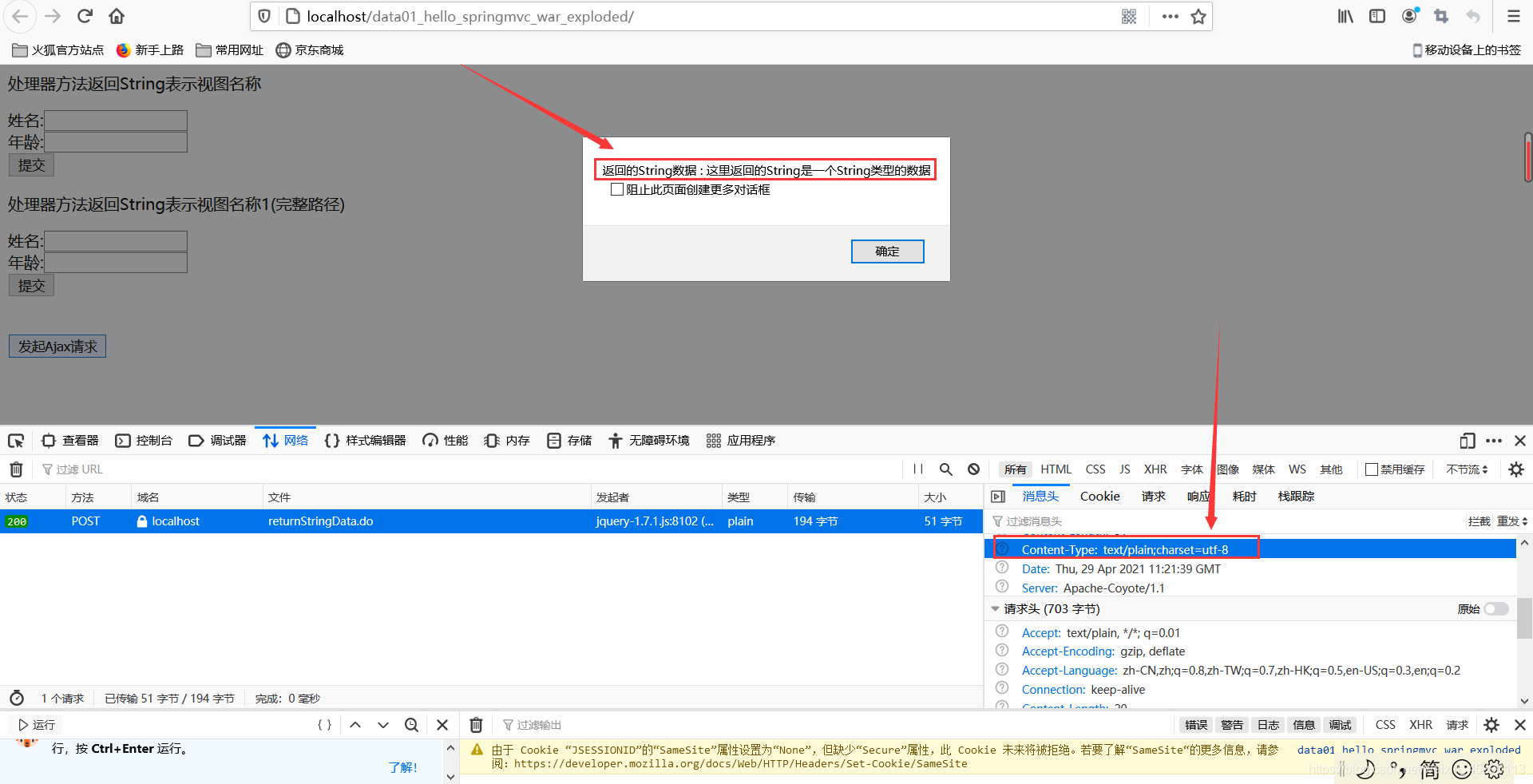Toggle console Errors filter
This screenshot has height=784, width=1533.
pos(1196,725)
